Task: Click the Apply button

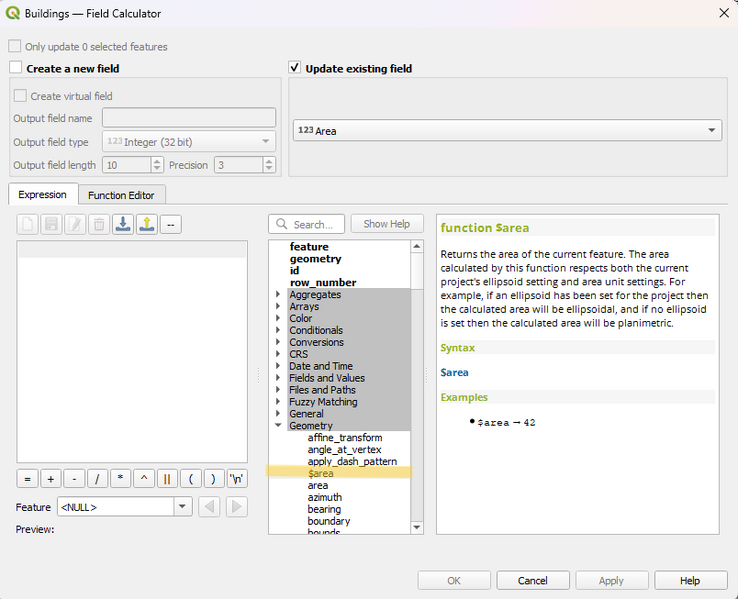Action: point(611,580)
